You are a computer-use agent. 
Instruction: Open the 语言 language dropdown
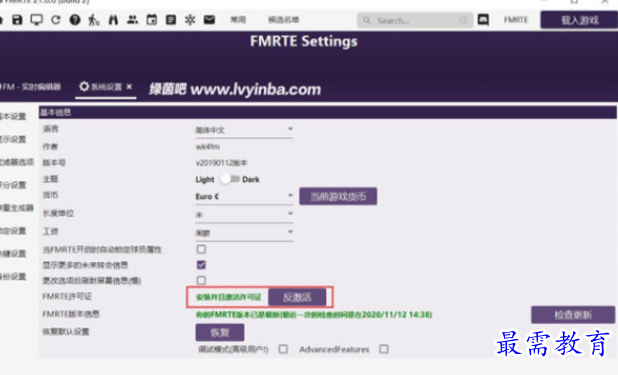tap(244, 130)
